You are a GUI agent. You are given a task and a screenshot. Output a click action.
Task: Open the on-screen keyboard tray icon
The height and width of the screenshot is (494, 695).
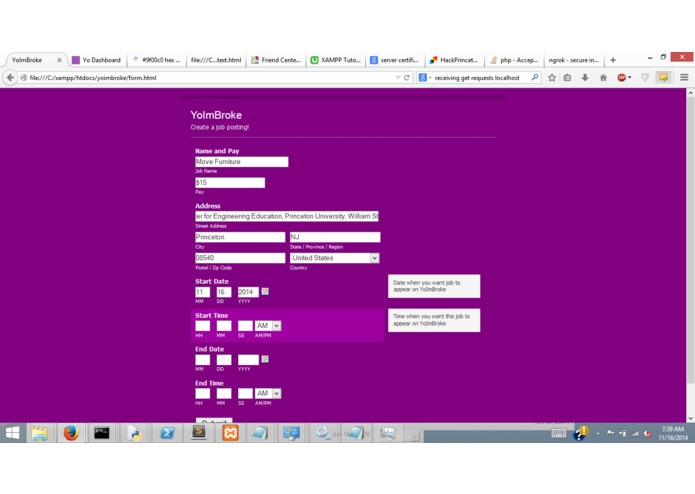558,433
